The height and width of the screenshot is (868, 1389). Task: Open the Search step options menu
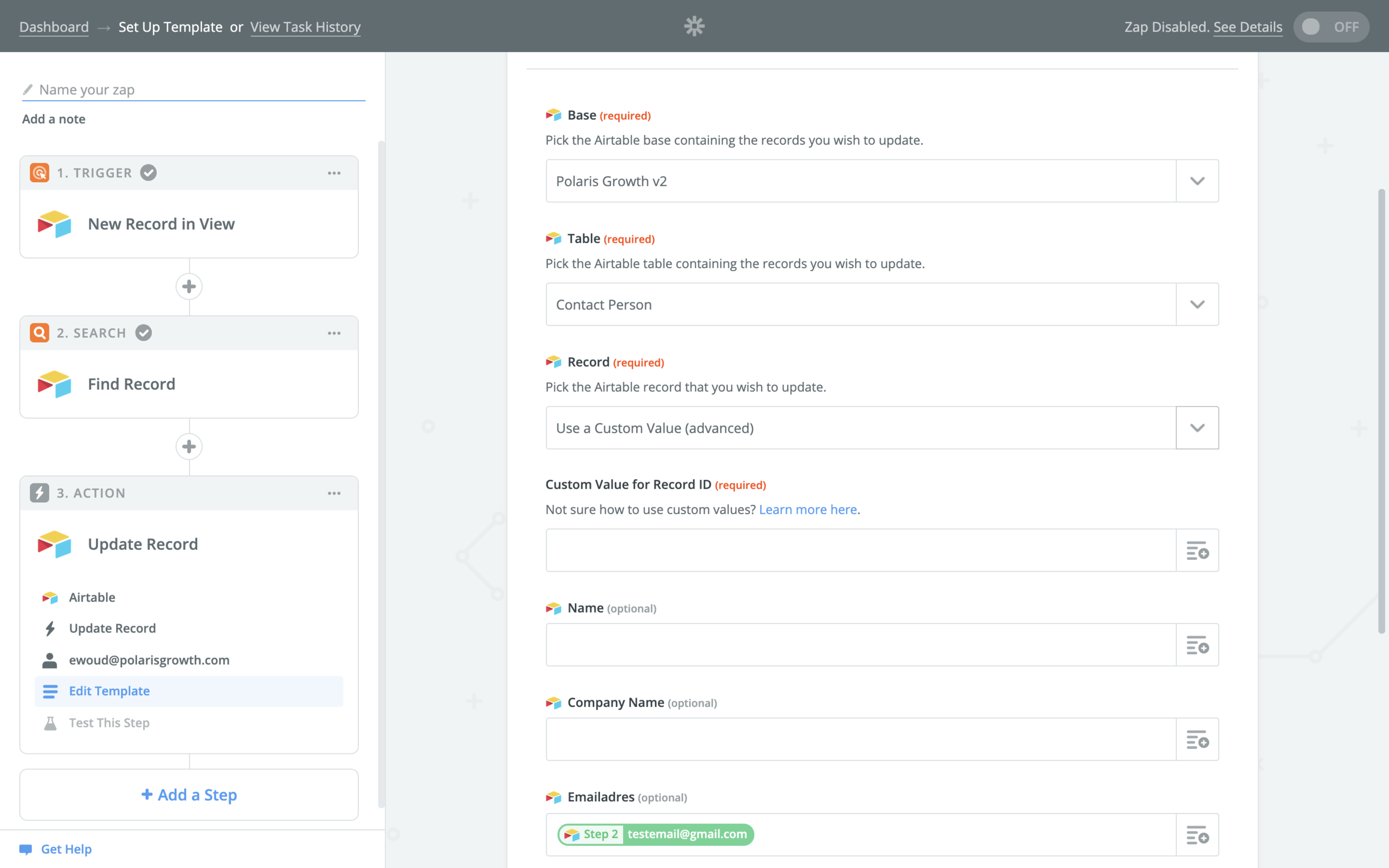[x=334, y=333]
